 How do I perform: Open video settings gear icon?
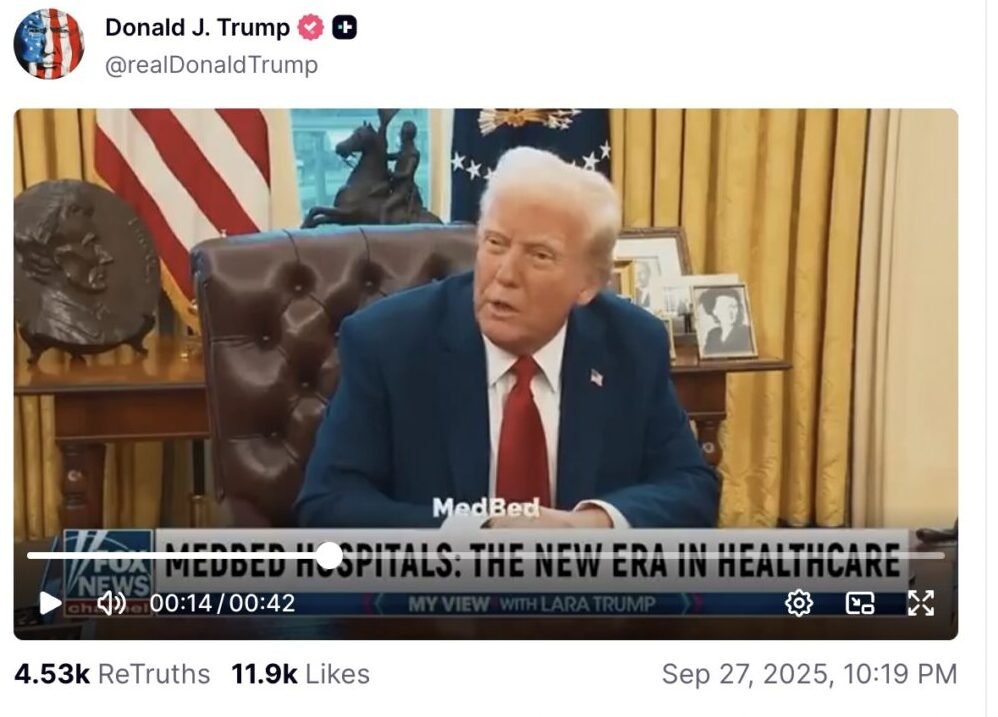(799, 603)
